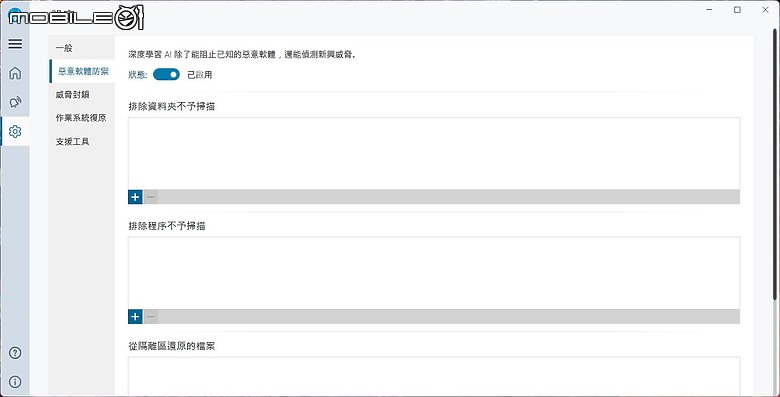Open the help question mark icon
780x397 pixels.
[15, 353]
